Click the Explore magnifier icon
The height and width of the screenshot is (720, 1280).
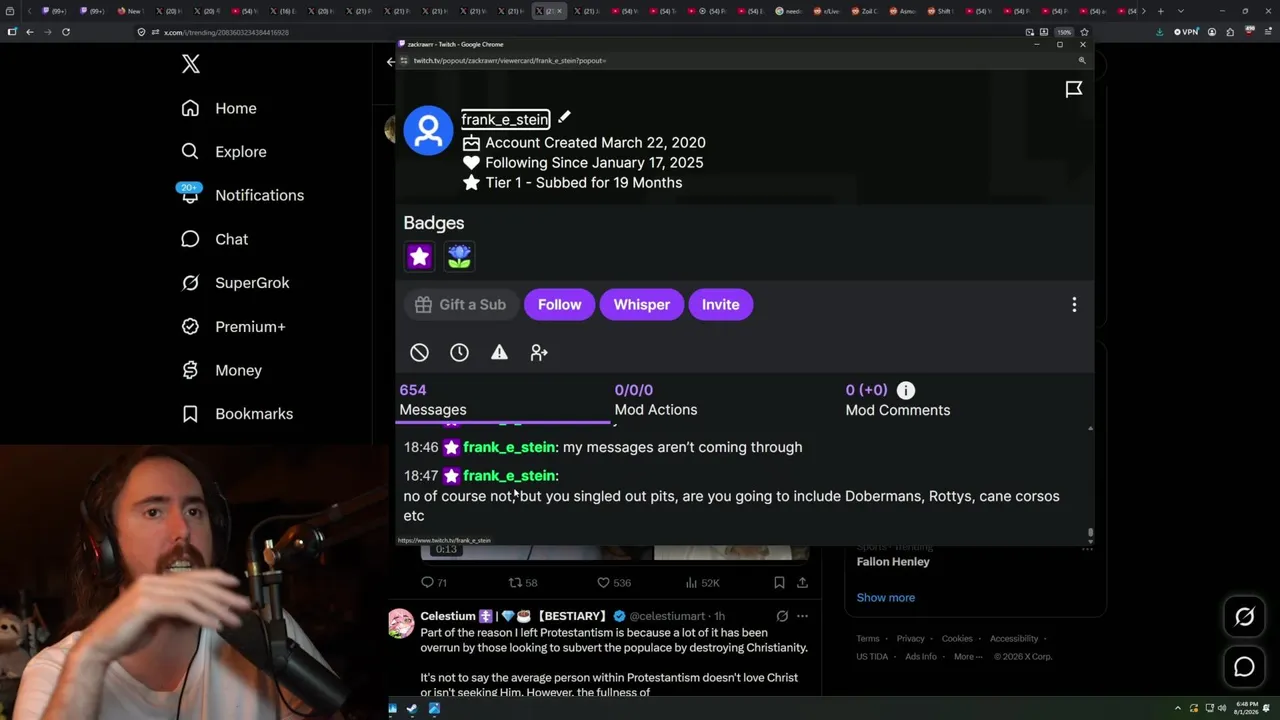click(x=190, y=152)
